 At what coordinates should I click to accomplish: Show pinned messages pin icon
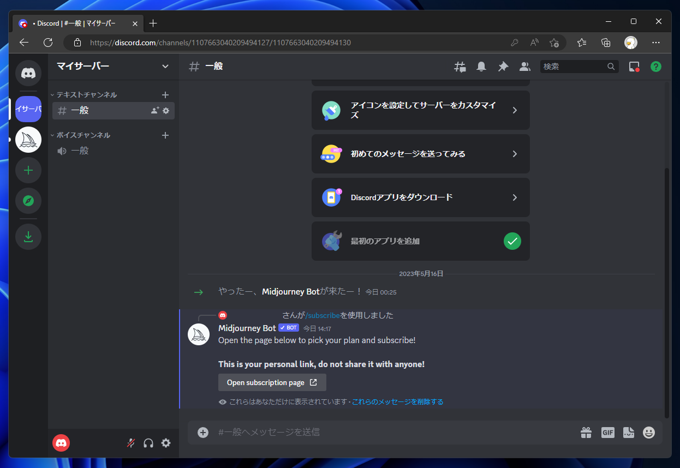pos(503,66)
